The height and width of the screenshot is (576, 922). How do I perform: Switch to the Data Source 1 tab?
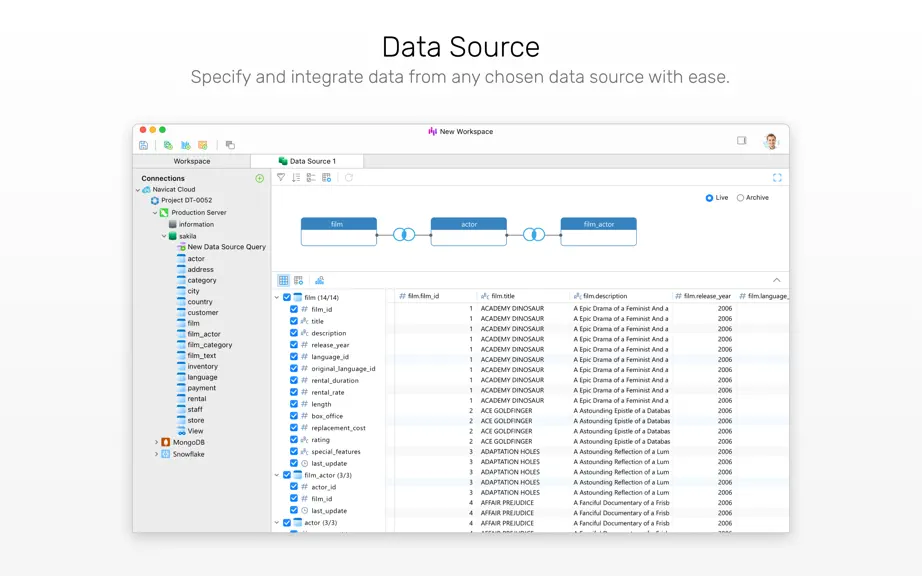pos(307,161)
